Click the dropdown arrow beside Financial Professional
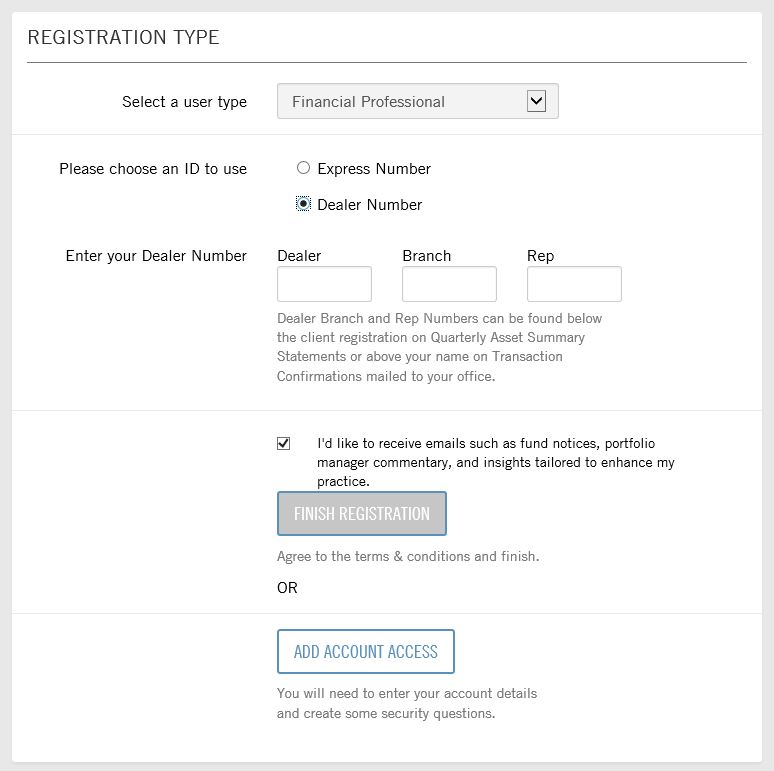 536,101
